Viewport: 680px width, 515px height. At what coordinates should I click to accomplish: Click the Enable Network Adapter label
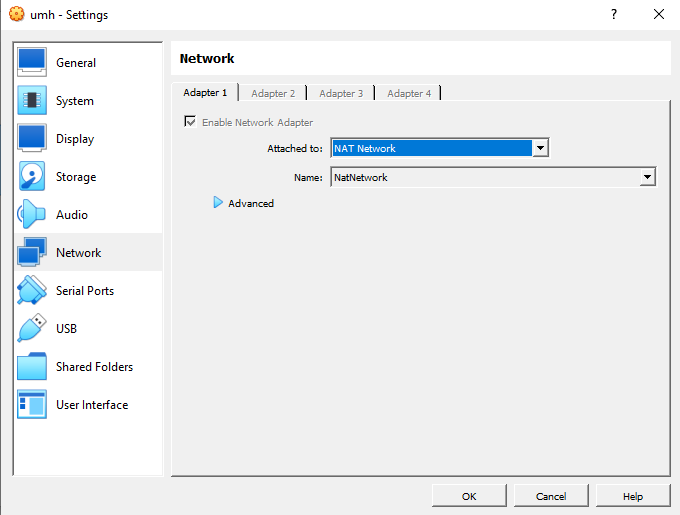257,123
